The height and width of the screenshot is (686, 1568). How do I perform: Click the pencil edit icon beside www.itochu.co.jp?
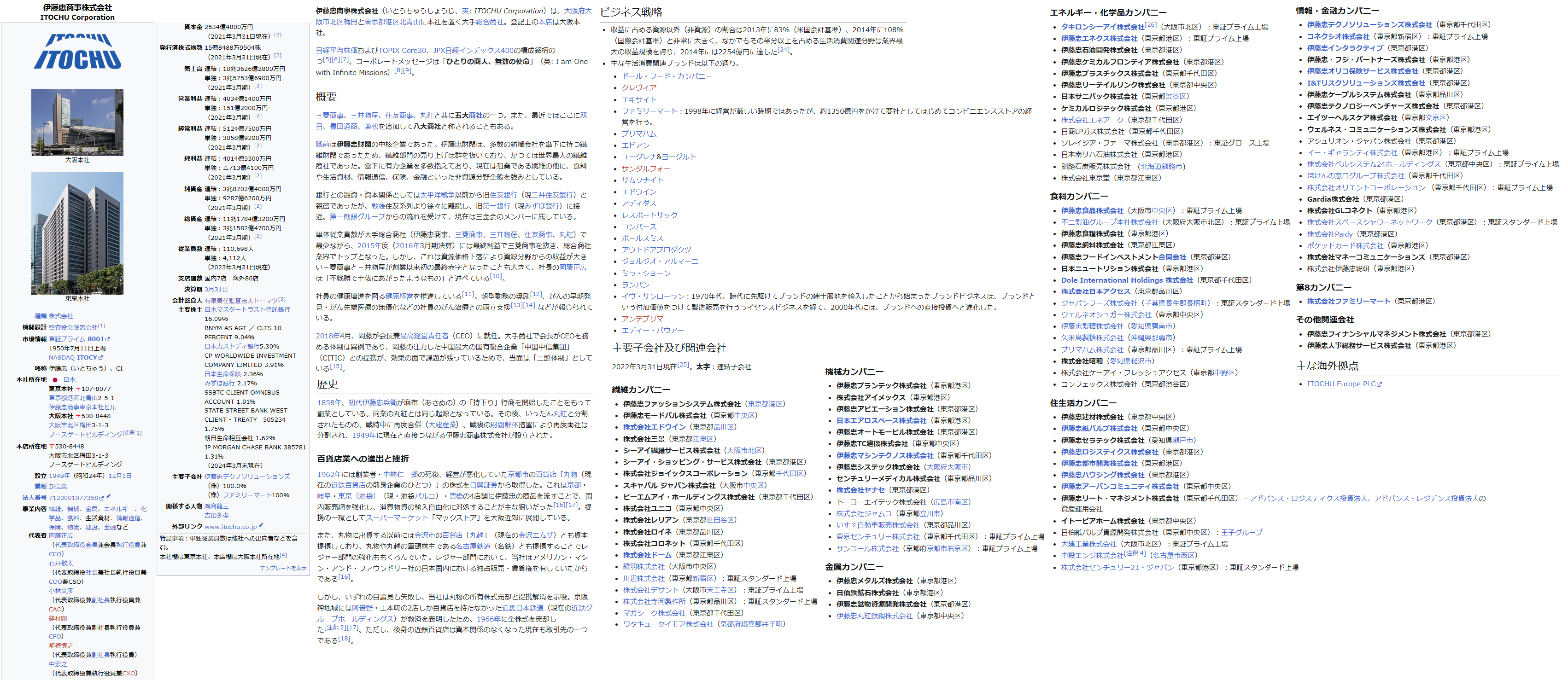(261, 525)
